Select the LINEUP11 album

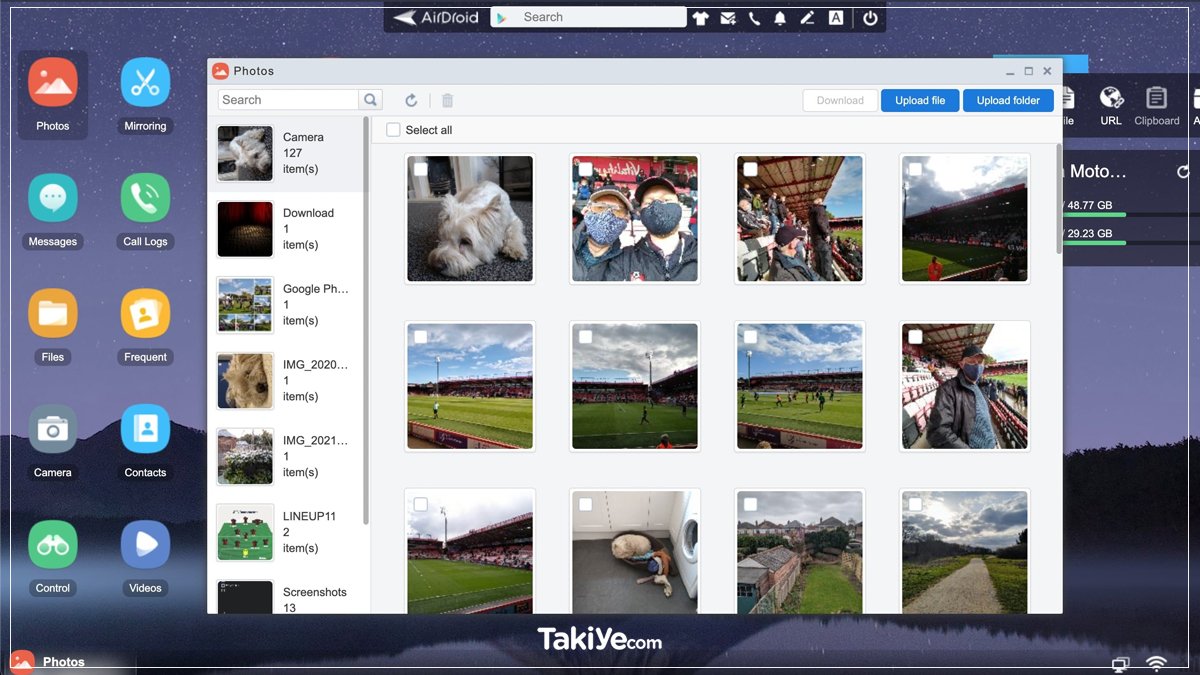(286, 533)
